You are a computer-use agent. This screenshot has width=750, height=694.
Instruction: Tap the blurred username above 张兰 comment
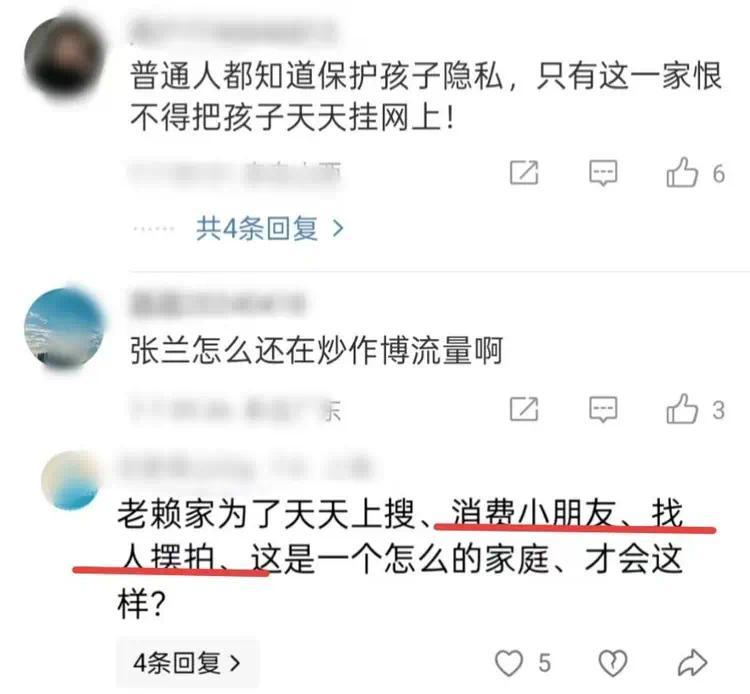coord(218,303)
